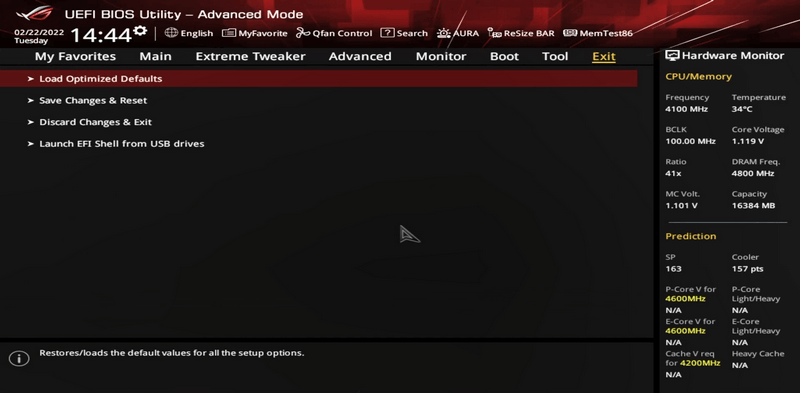Click the 16384 MB capacity value

pyautogui.click(x=753, y=206)
